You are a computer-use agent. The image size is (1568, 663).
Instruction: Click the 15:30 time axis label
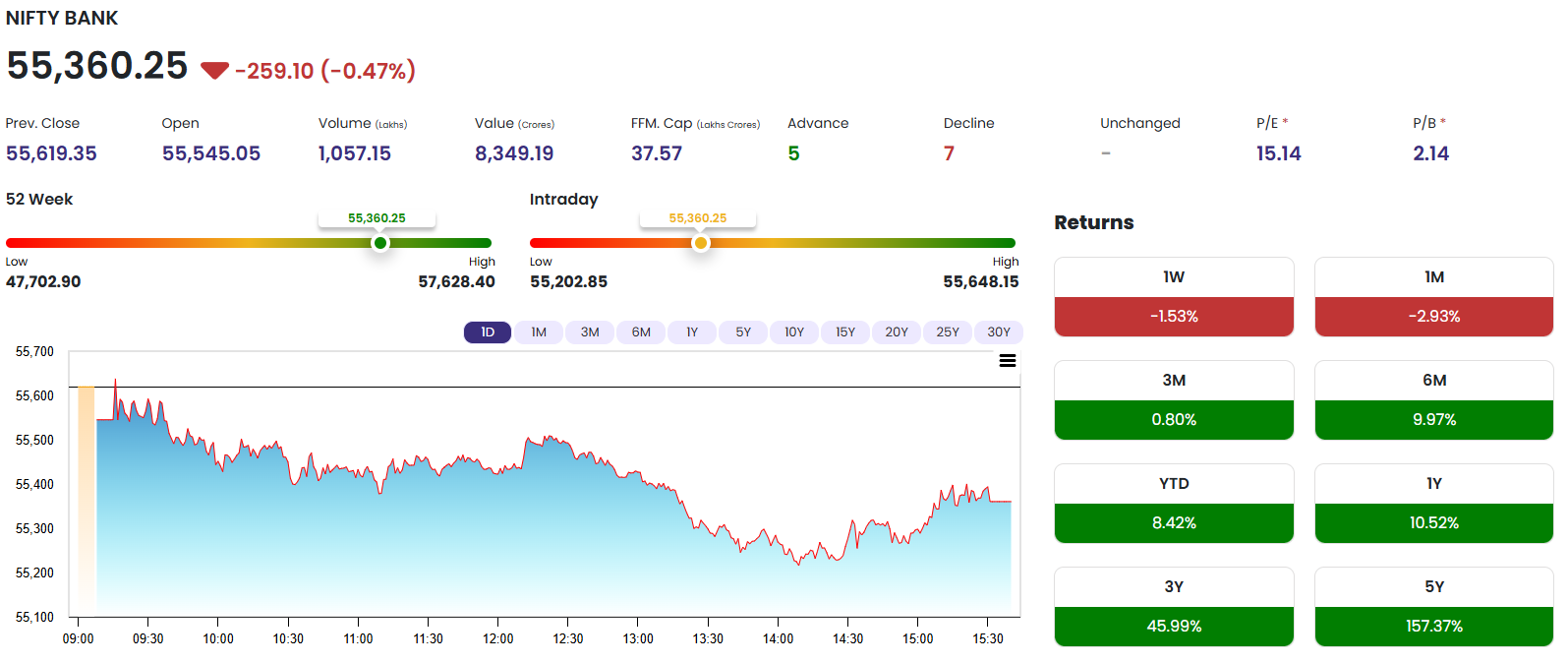click(988, 638)
